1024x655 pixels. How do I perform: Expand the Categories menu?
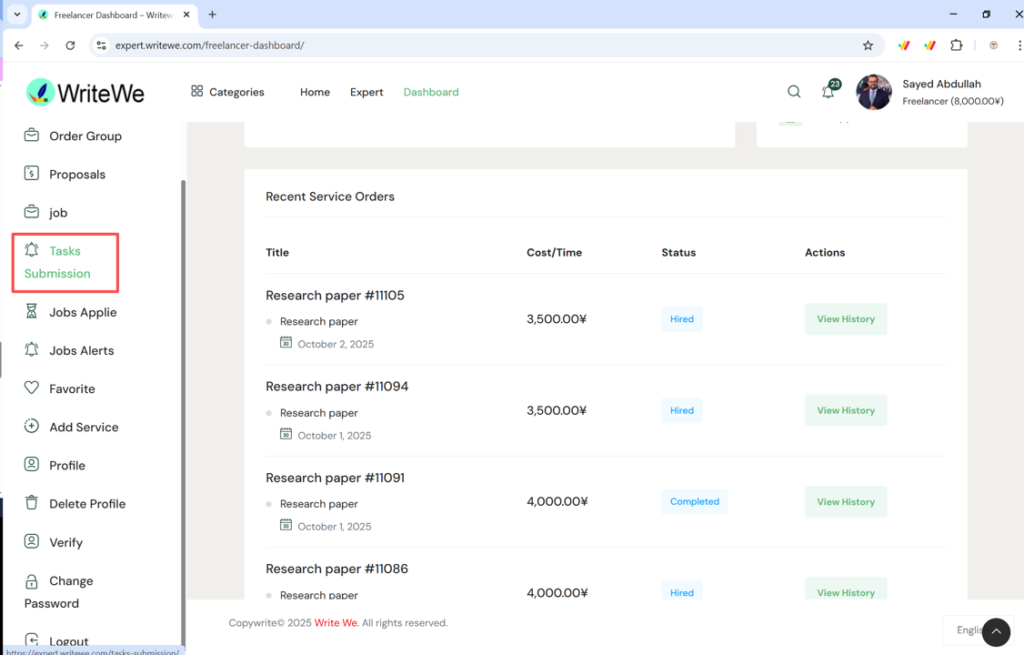point(228,92)
